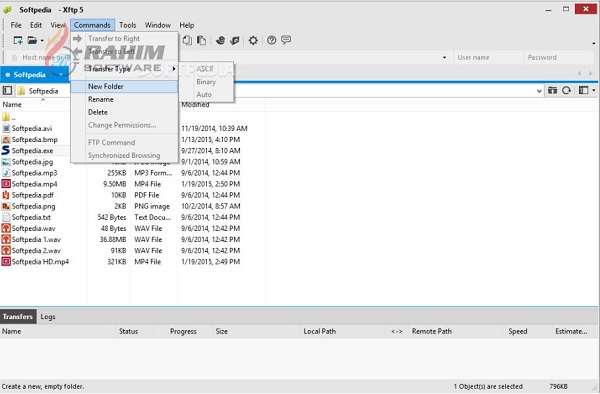Click the green-leaf Xftp launch icon
Image resolution: width=600 pixels, height=394 pixels.
pos(235,40)
